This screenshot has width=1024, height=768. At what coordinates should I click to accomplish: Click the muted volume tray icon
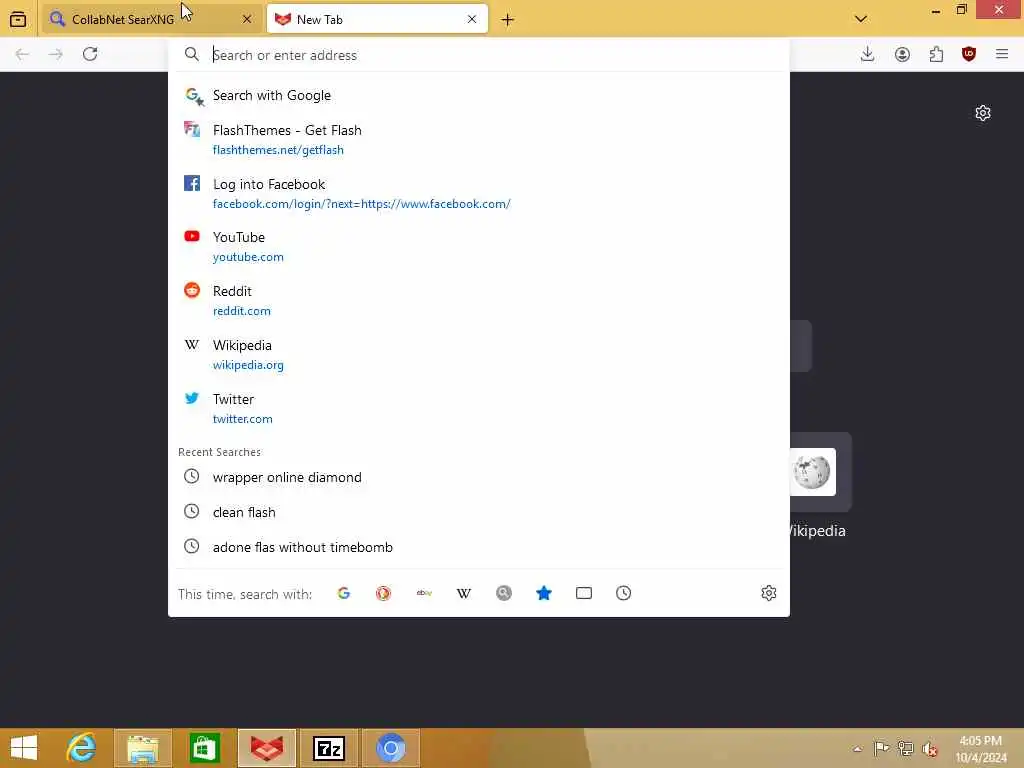[930, 749]
